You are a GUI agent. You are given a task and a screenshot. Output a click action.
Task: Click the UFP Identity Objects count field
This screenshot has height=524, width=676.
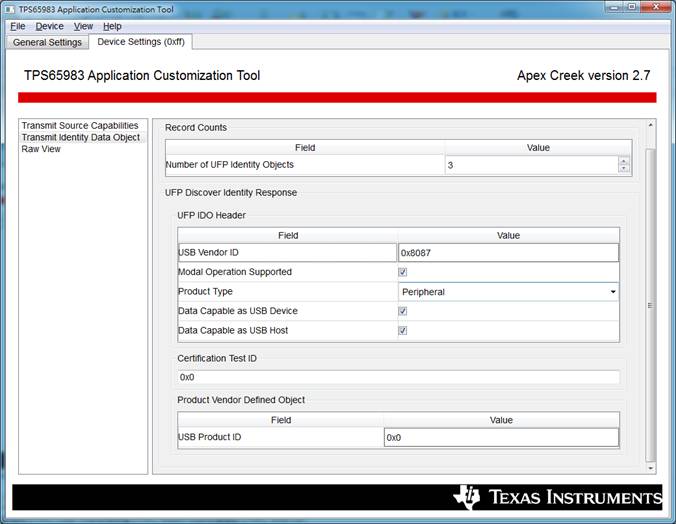click(532, 165)
